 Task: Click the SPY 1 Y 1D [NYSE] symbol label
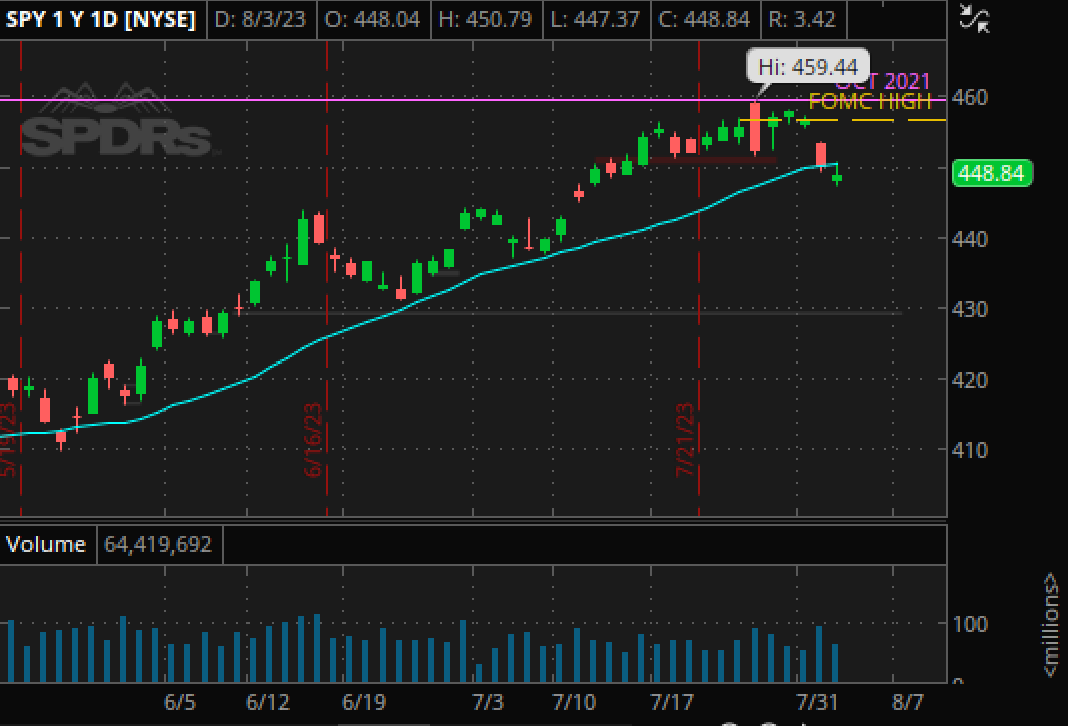pyautogui.click(x=101, y=19)
